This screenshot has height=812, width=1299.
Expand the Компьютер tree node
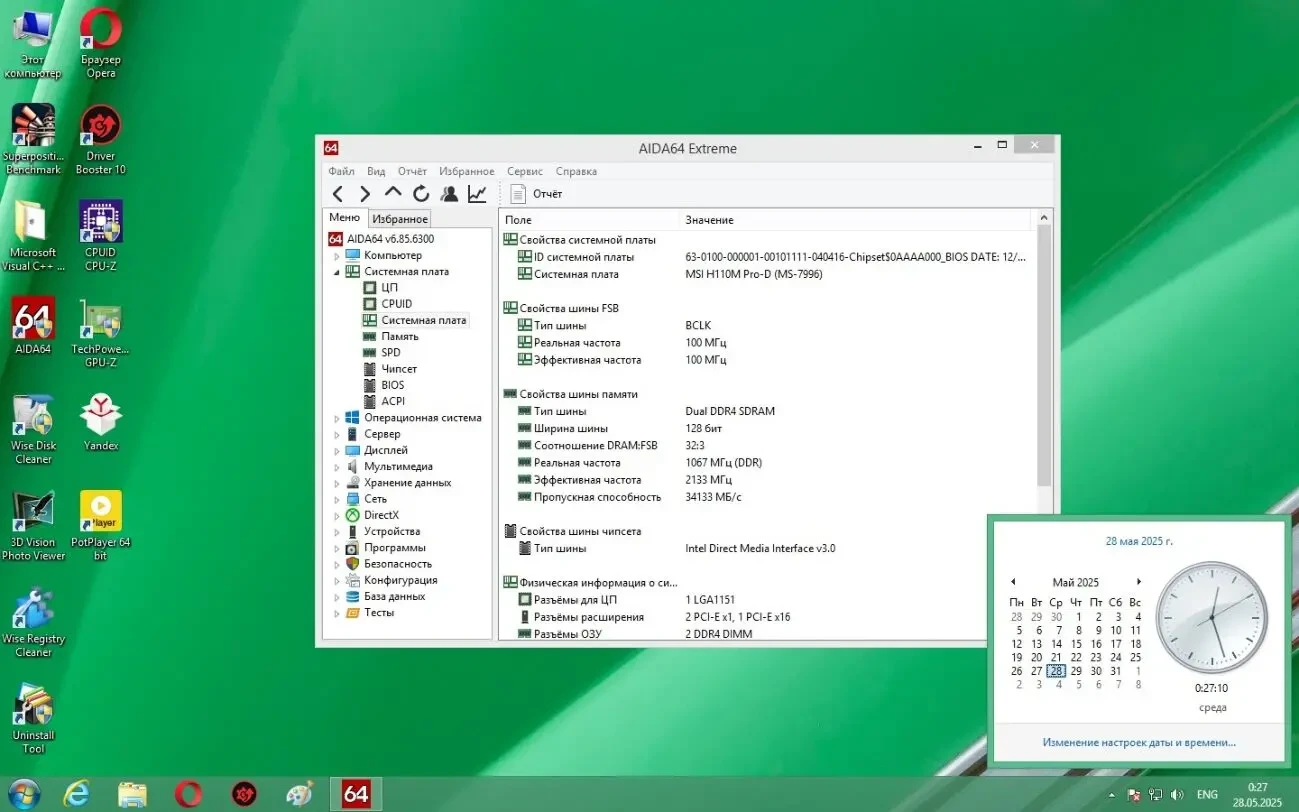pyautogui.click(x=335, y=255)
